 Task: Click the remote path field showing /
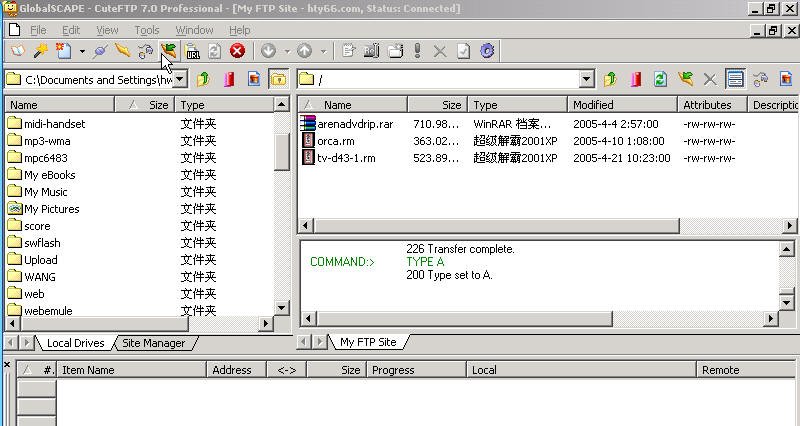coord(439,79)
